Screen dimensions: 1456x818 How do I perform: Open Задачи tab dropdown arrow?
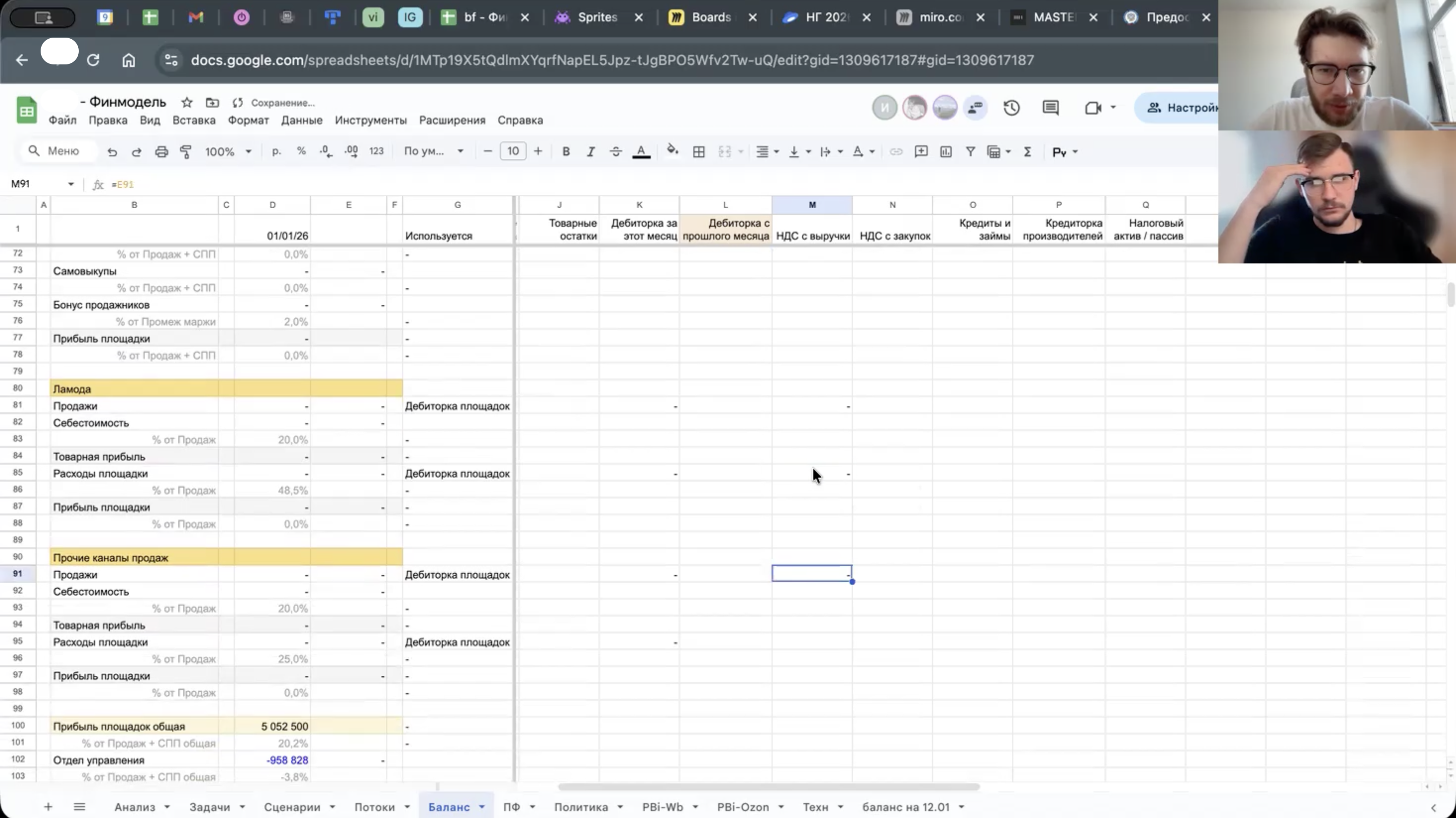(x=242, y=807)
